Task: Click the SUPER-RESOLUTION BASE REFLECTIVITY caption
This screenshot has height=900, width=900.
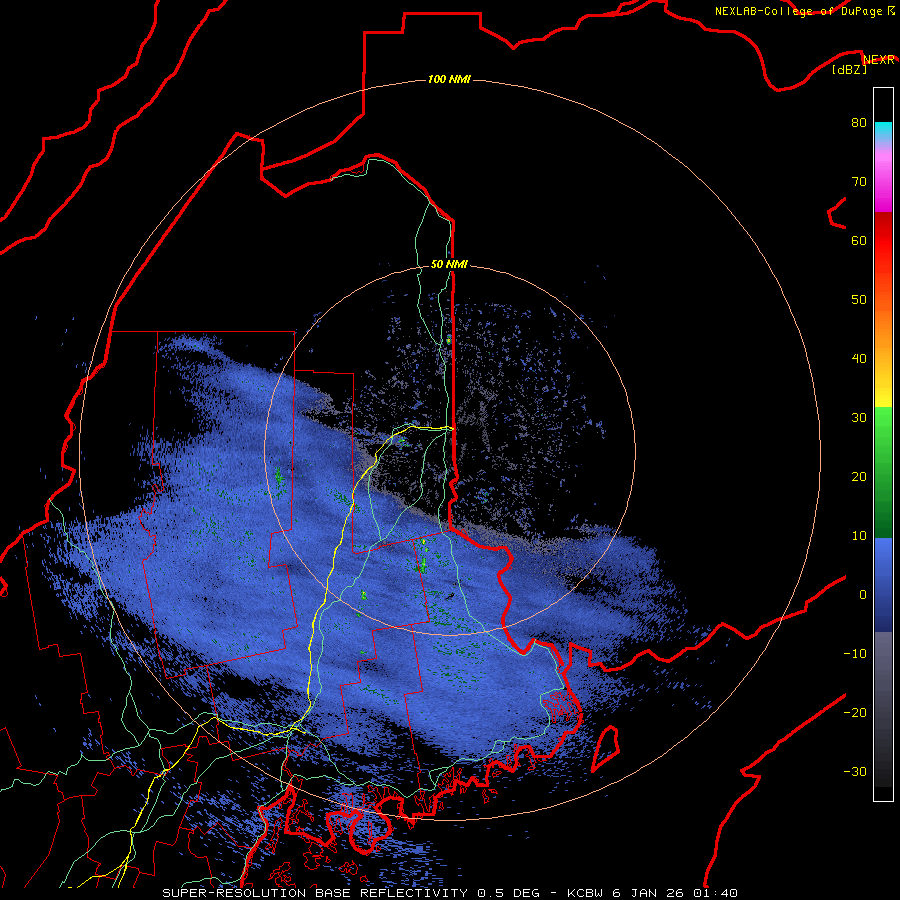Action: click(315, 893)
